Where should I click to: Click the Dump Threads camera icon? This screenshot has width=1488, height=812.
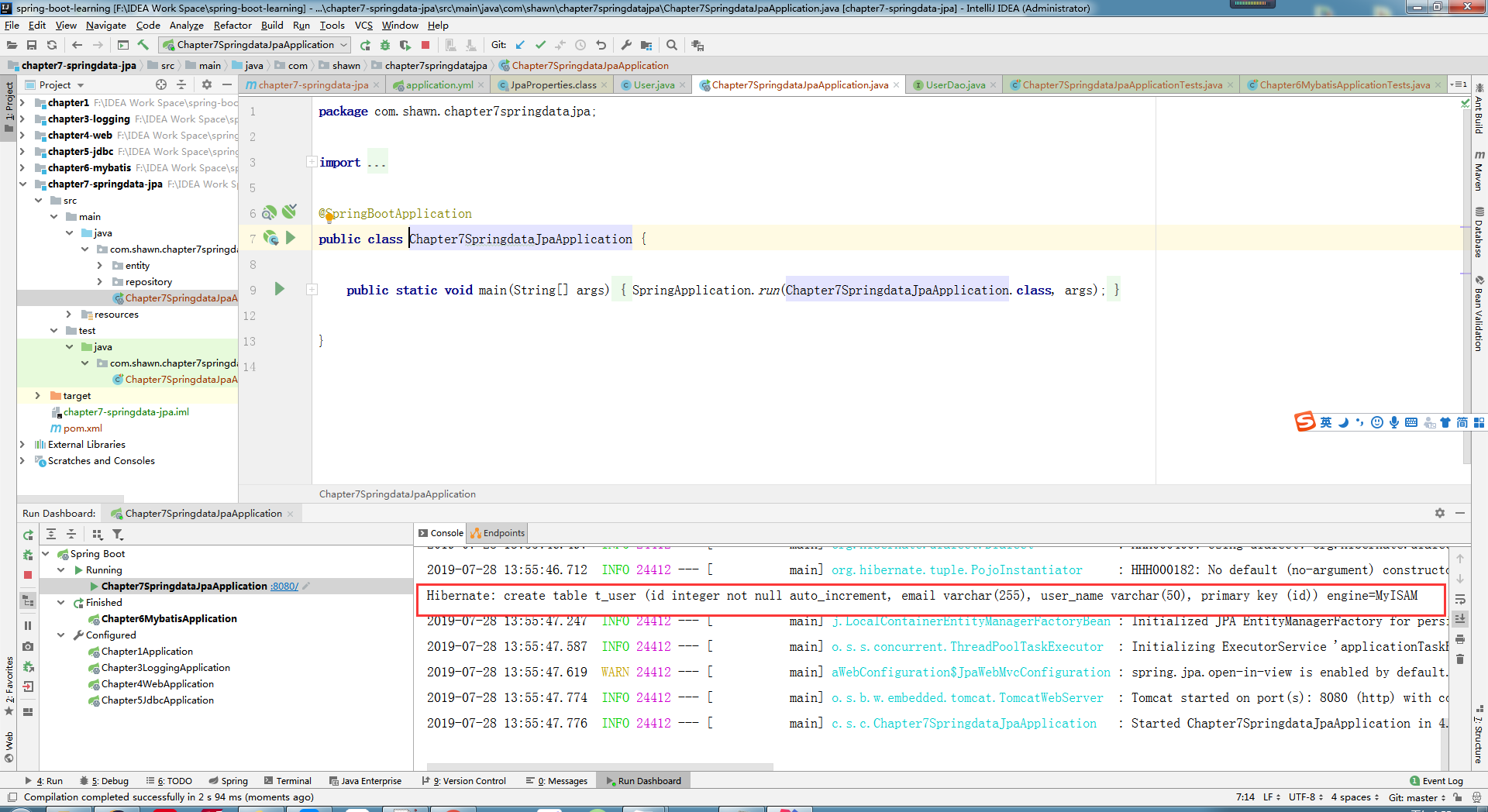pyautogui.click(x=28, y=646)
